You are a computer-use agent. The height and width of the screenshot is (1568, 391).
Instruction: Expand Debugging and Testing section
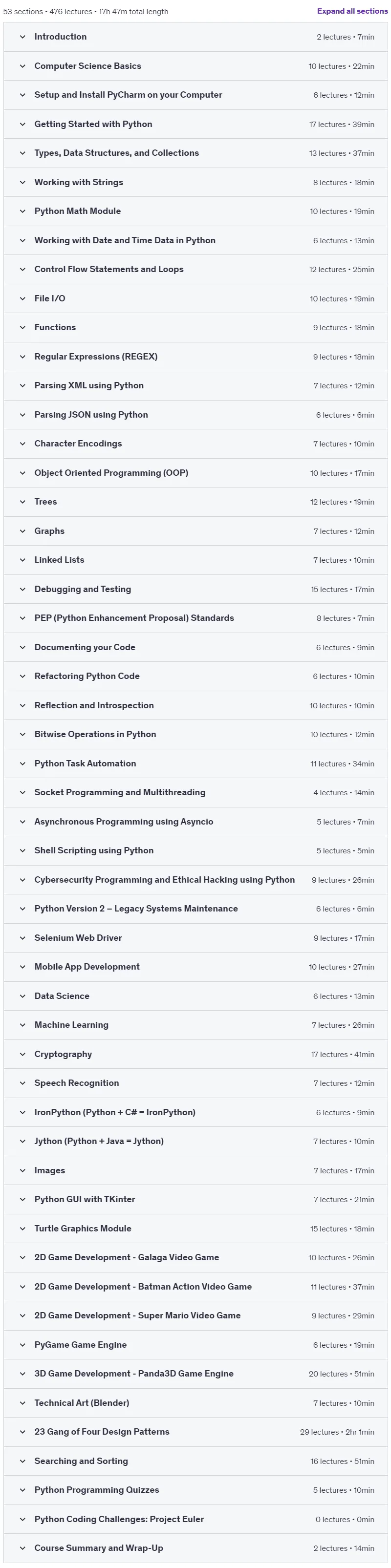195,589
